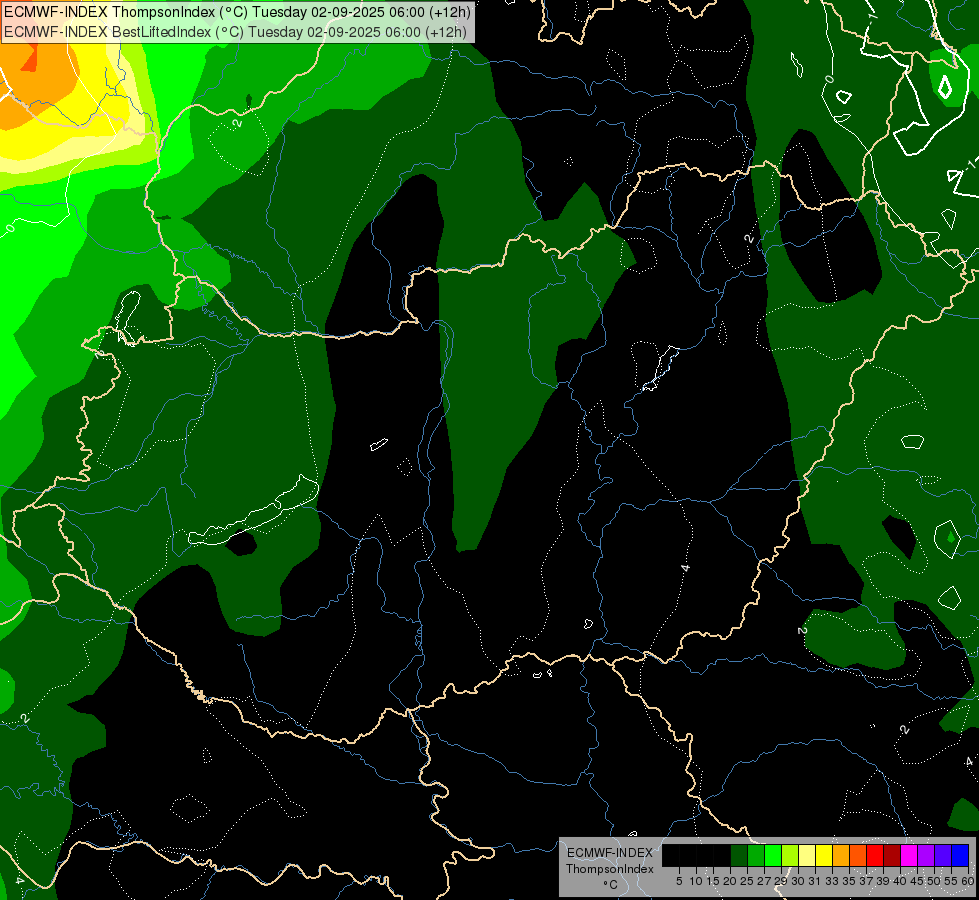Screen dimensions: 979x900
Task: Pick the orange 33–35 legend swatch
Action: 841,855
